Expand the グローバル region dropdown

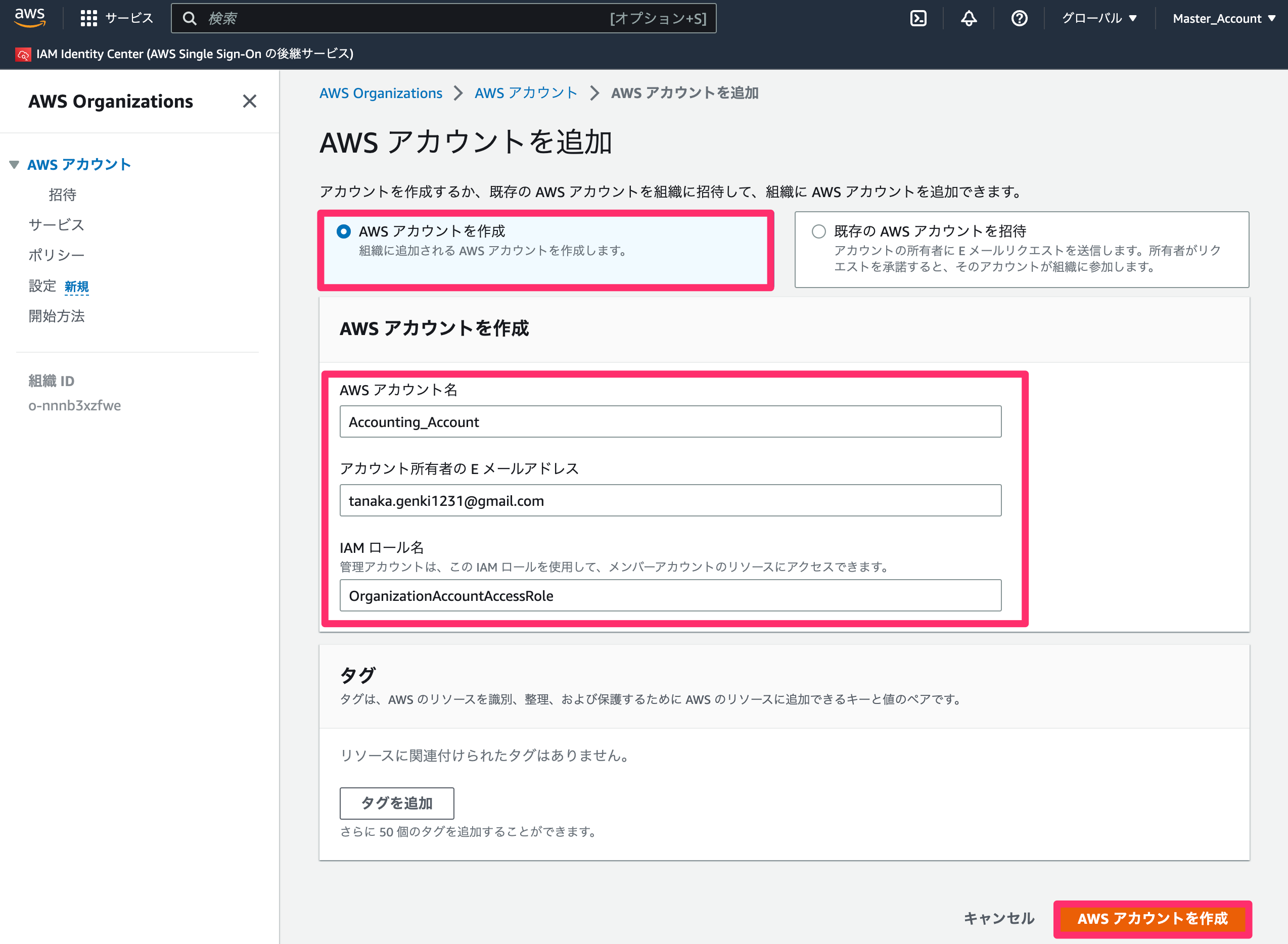click(1099, 18)
